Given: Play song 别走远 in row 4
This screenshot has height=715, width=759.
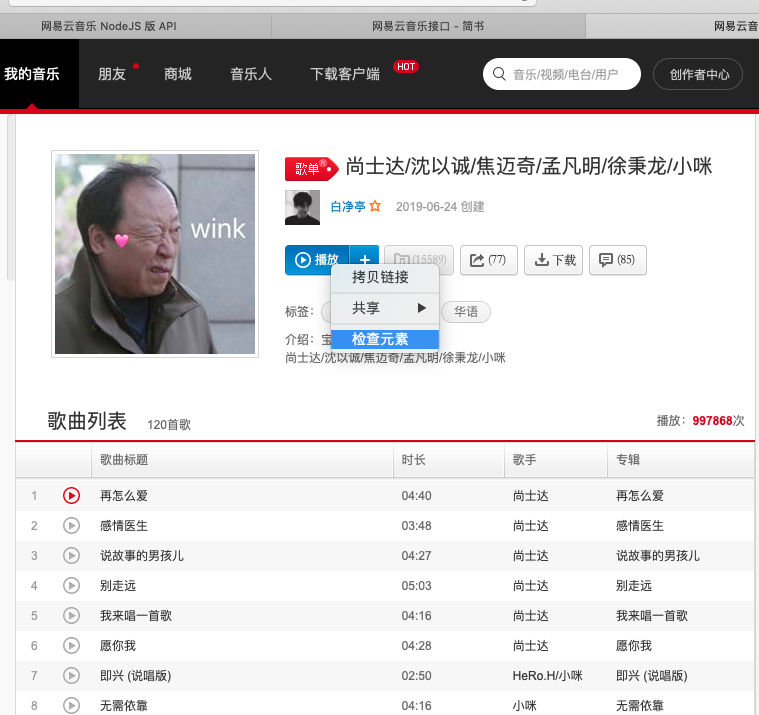Looking at the screenshot, I should (x=71, y=586).
